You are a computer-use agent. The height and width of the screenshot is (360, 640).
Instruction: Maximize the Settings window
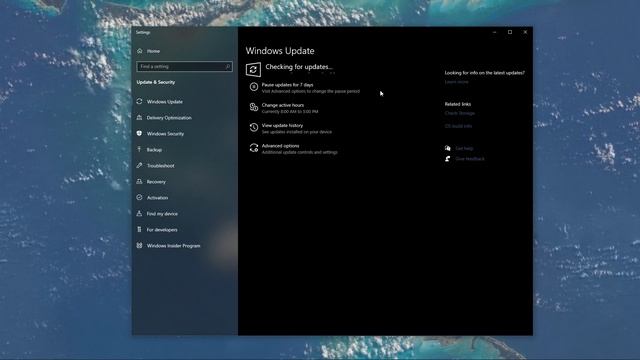click(x=510, y=32)
